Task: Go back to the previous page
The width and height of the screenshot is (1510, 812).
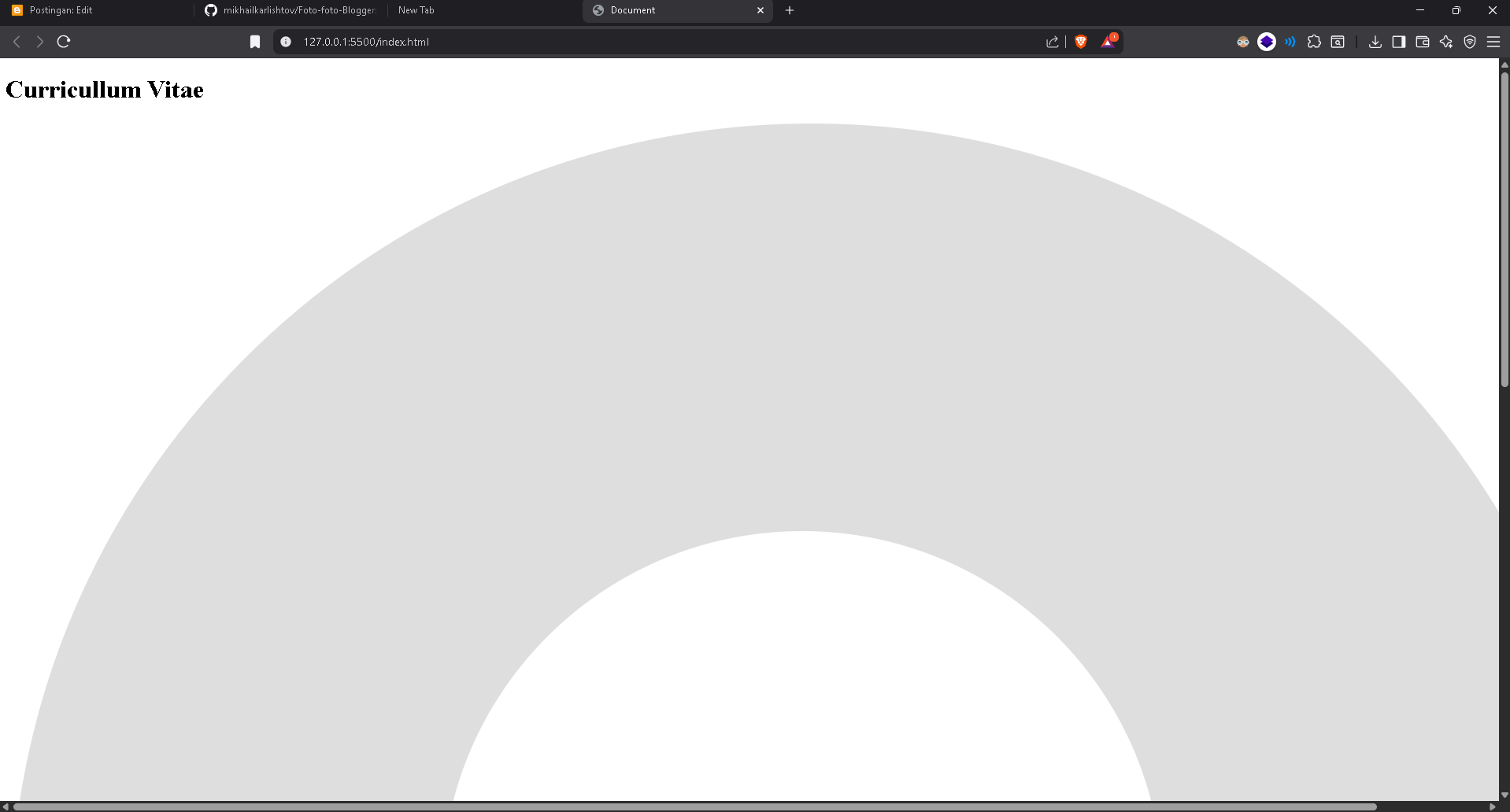Action: pos(17,42)
